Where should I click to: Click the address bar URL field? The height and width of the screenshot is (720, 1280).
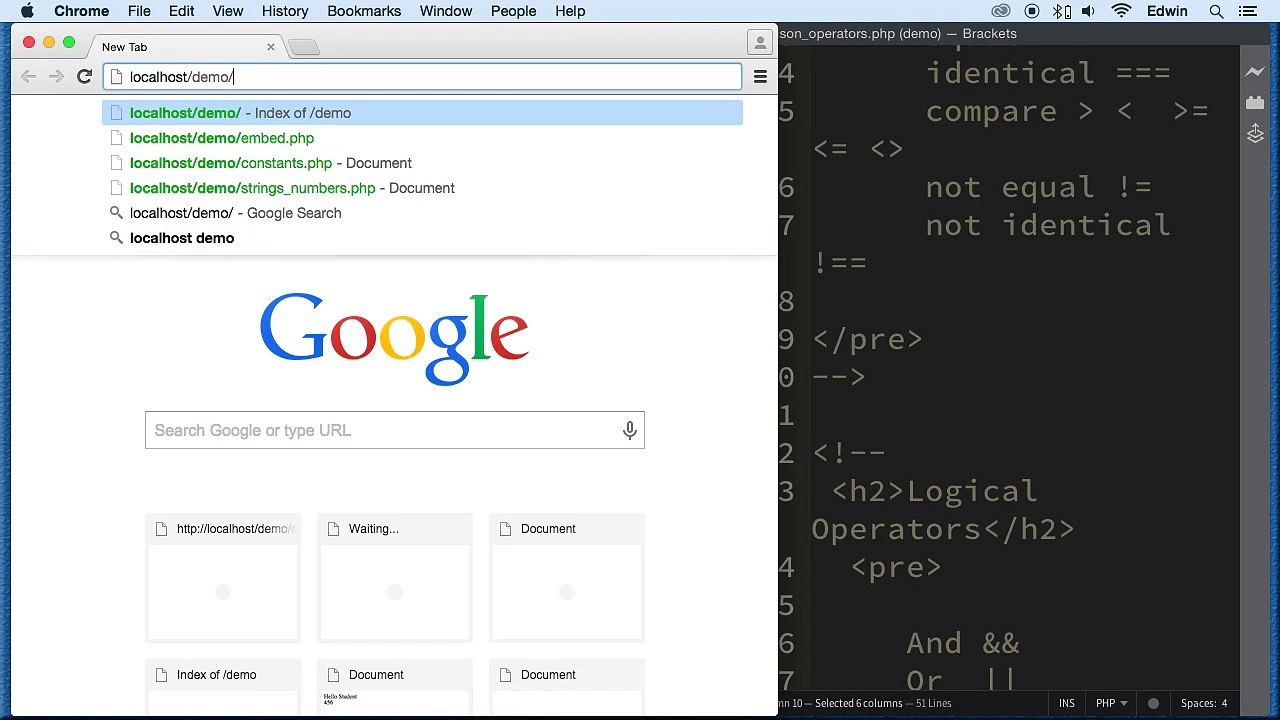point(422,77)
